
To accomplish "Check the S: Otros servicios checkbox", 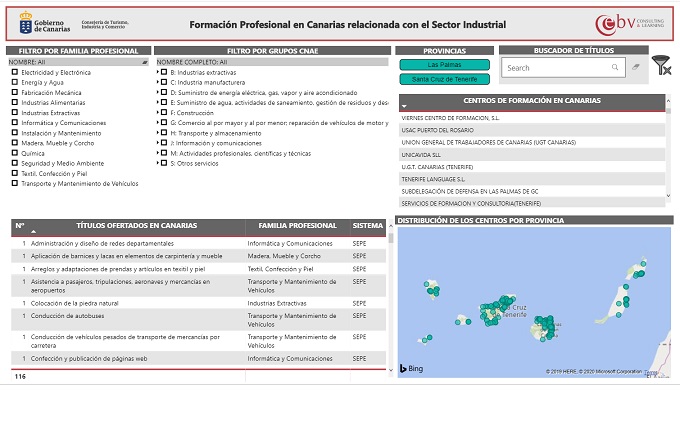I will [x=164, y=163].
